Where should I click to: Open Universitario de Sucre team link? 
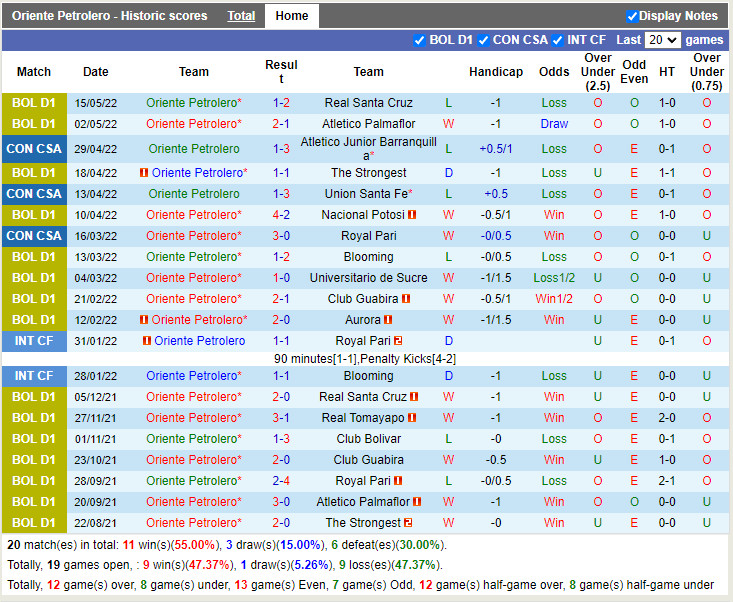coord(368,278)
